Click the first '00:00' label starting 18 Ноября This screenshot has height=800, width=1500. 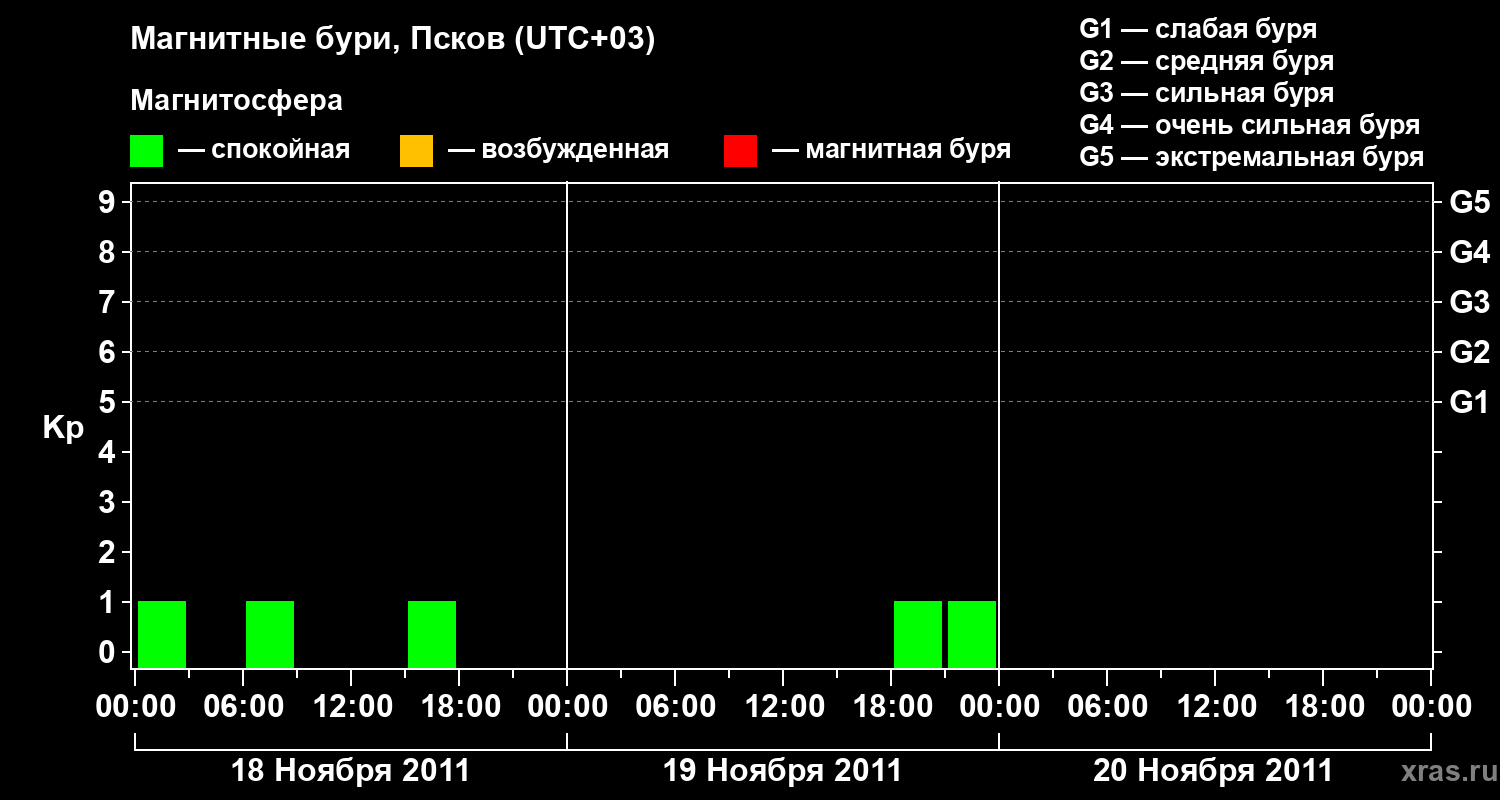tap(135, 707)
